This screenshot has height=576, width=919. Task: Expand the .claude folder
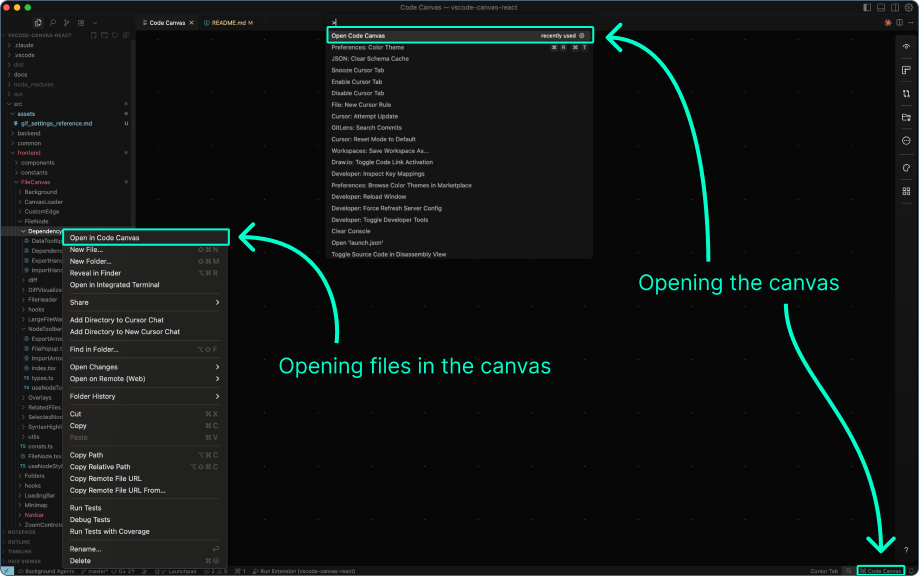pos(66,45)
